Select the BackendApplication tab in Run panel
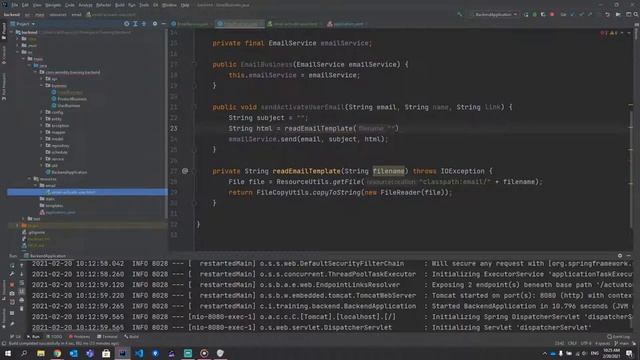Screen dimensions: 640x360 point(44,256)
